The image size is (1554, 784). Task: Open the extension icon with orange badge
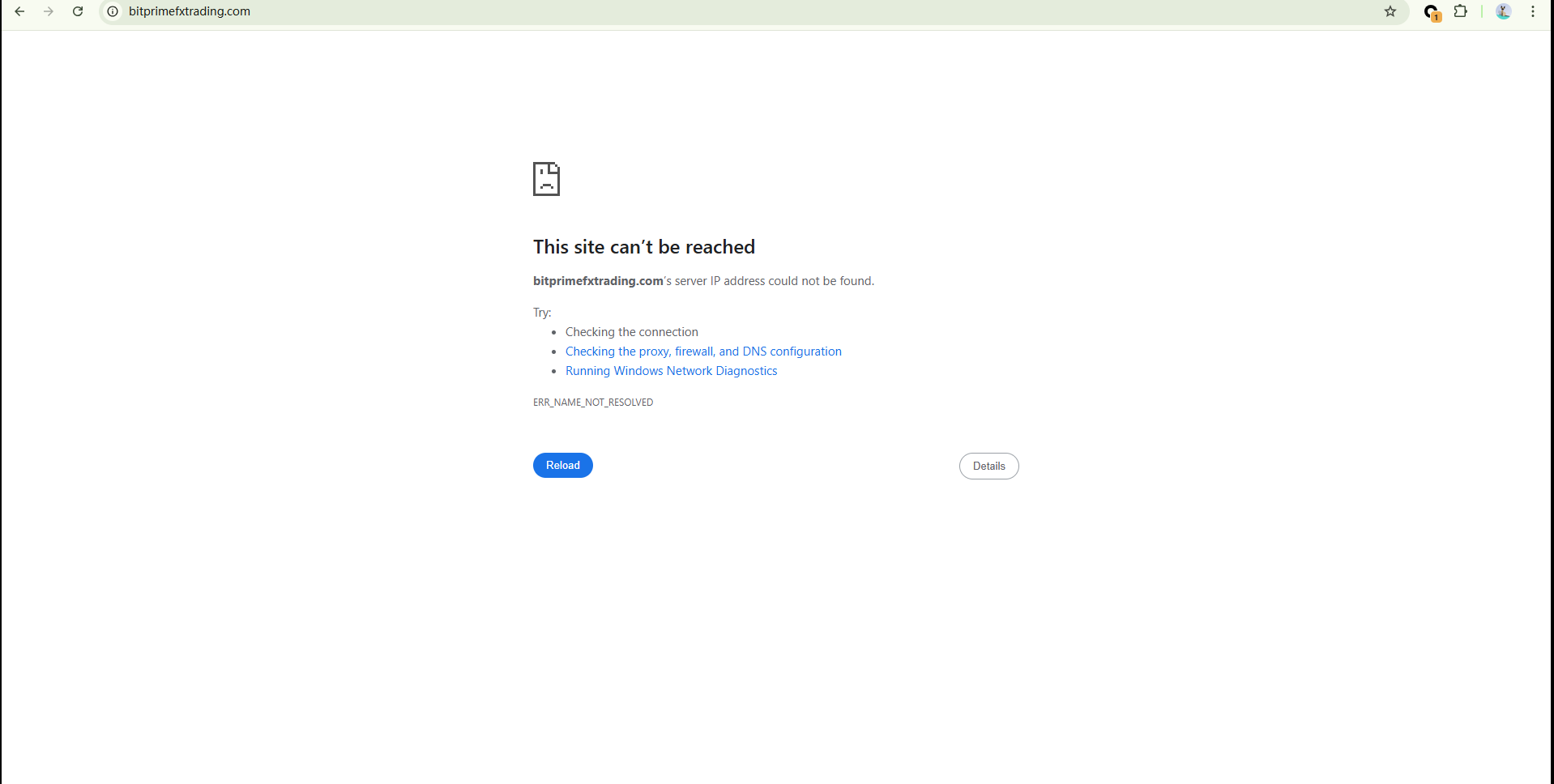point(1432,12)
